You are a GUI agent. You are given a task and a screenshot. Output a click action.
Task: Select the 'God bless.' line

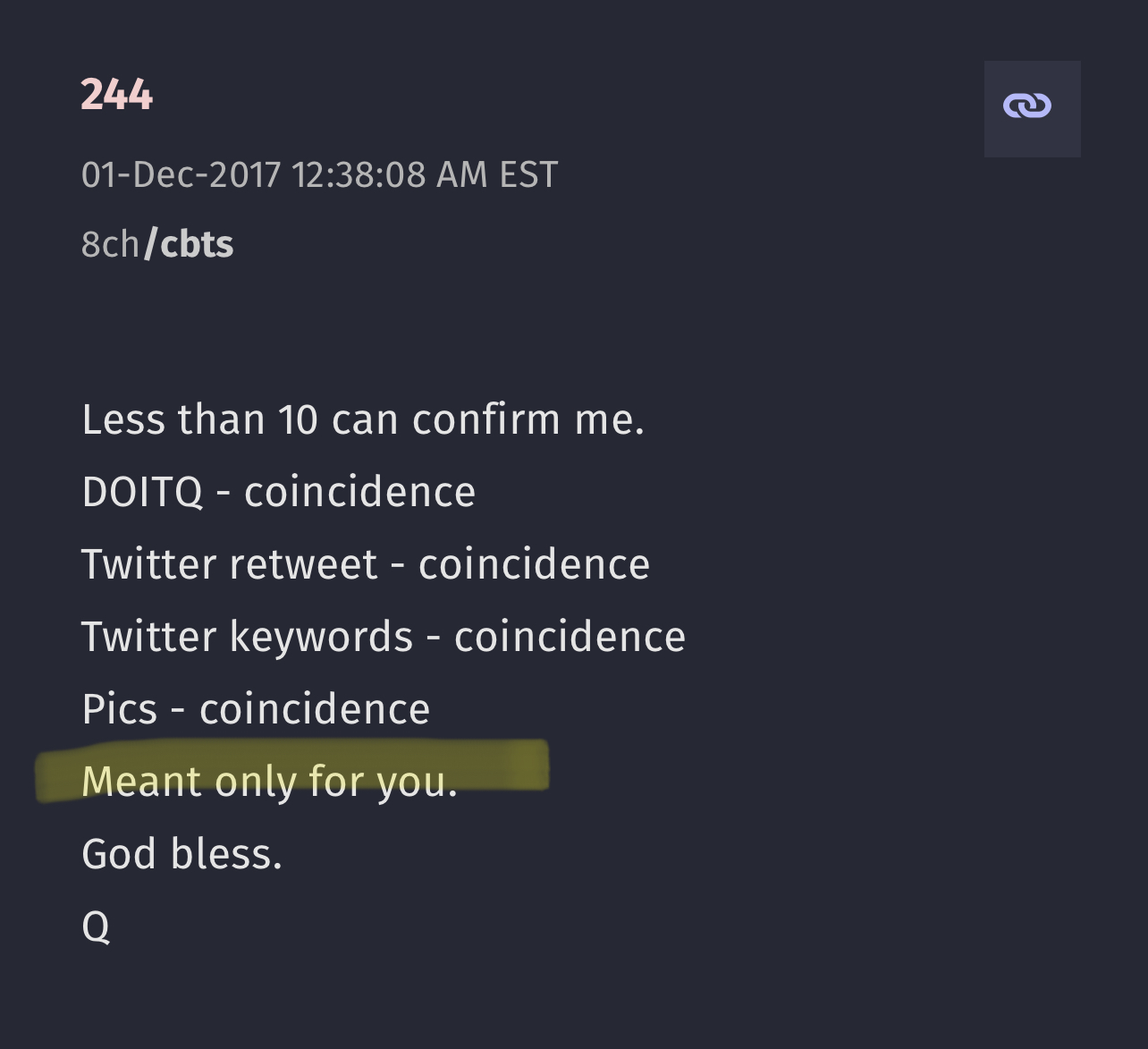(181, 854)
